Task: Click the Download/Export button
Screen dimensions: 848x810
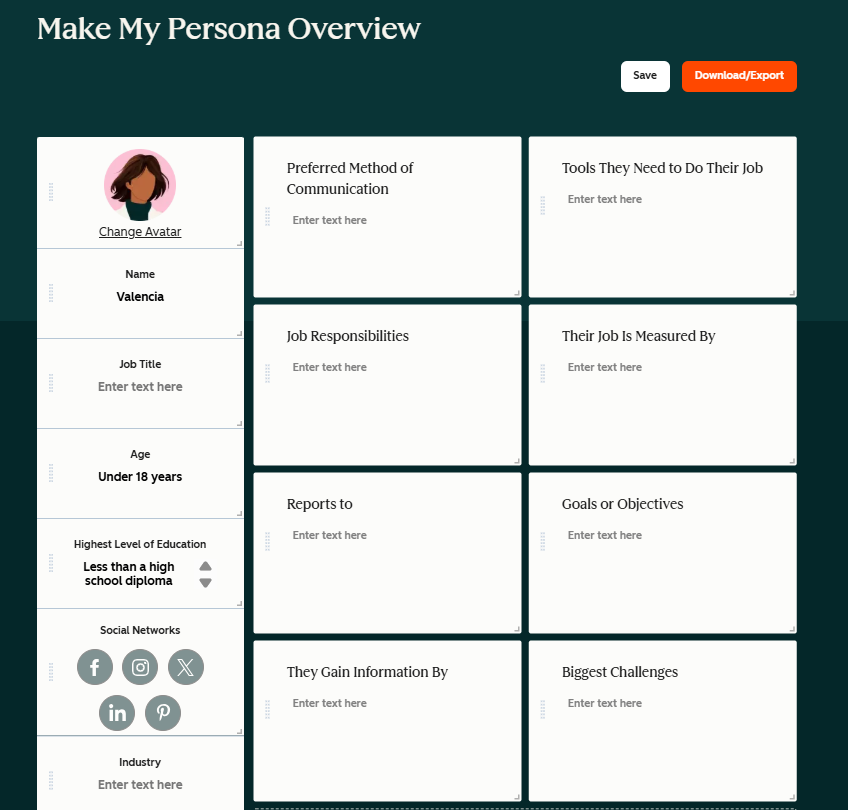Action: click(x=739, y=76)
